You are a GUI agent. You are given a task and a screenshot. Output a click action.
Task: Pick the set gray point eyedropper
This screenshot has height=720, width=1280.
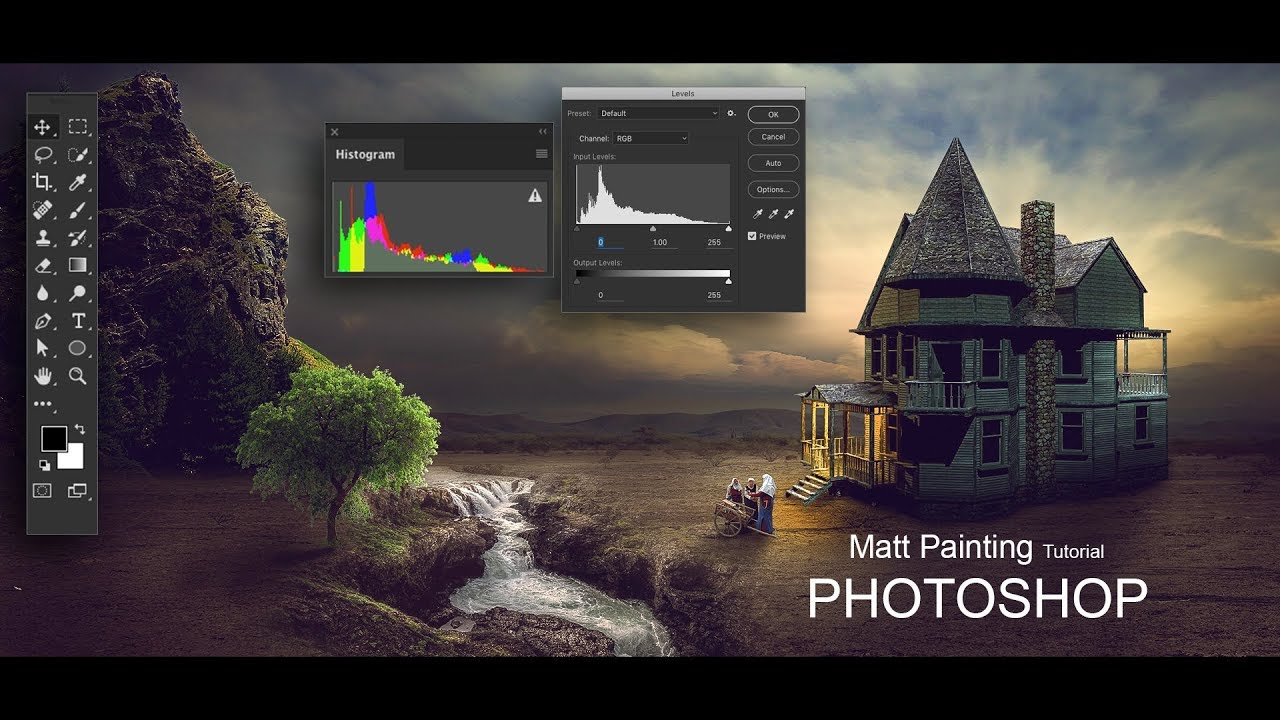click(773, 213)
